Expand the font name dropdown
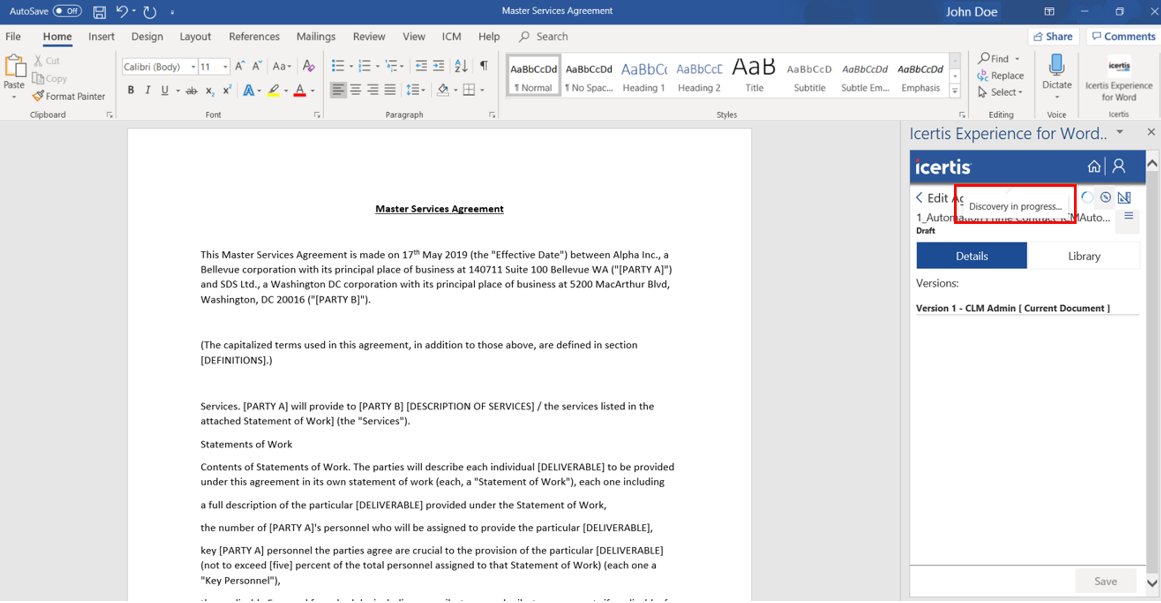The height and width of the screenshot is (603, 1161). click(191, 67)
